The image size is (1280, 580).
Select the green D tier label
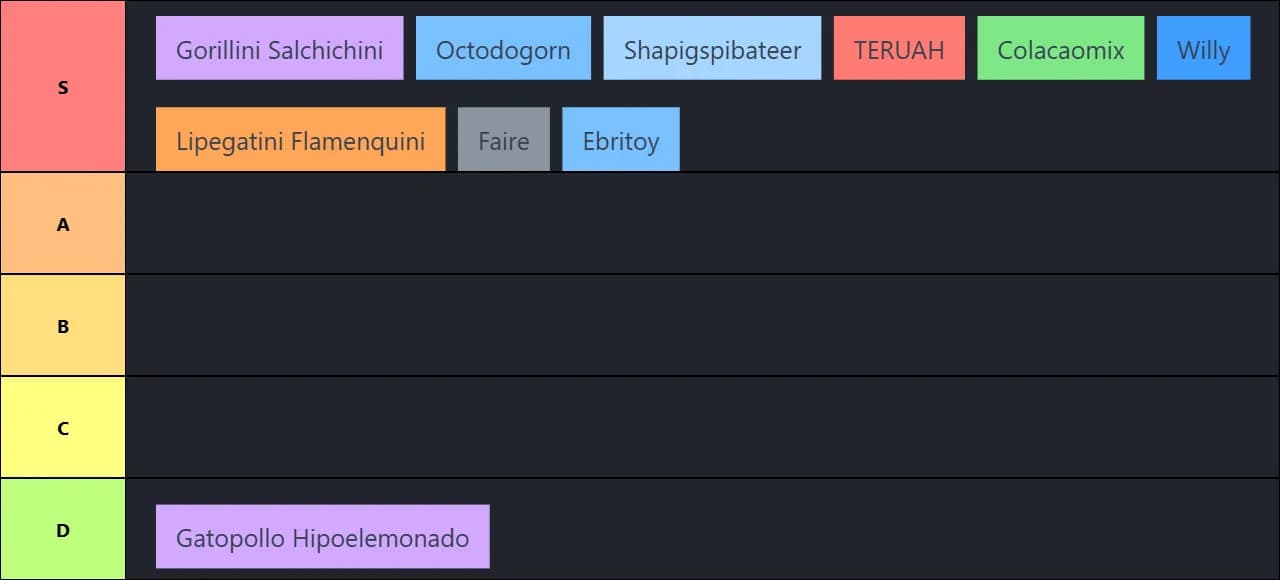pos(63,530)
